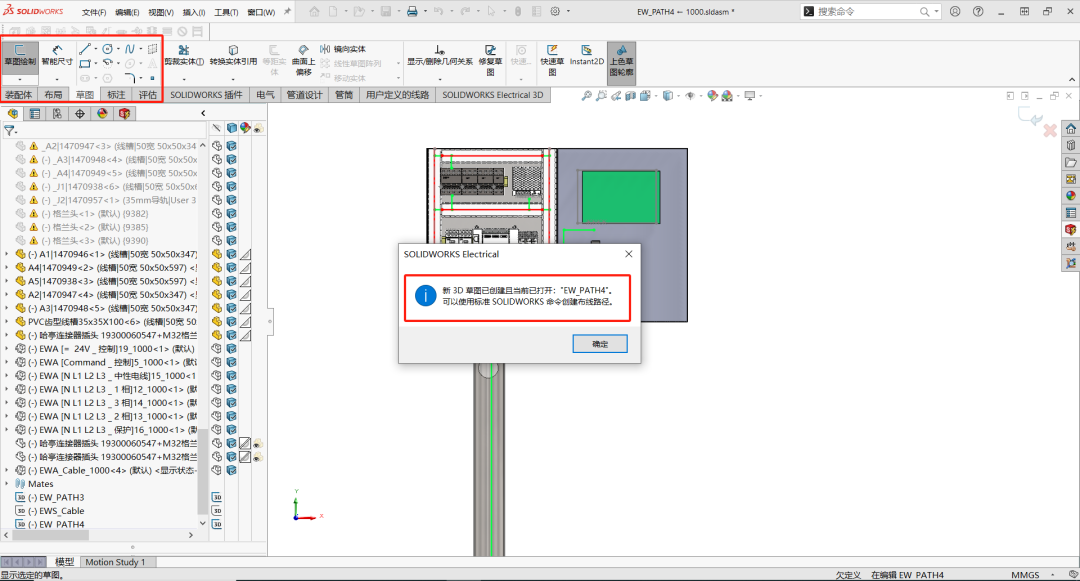Click the 剪裁实体 trim entities tool

(184, 55)
